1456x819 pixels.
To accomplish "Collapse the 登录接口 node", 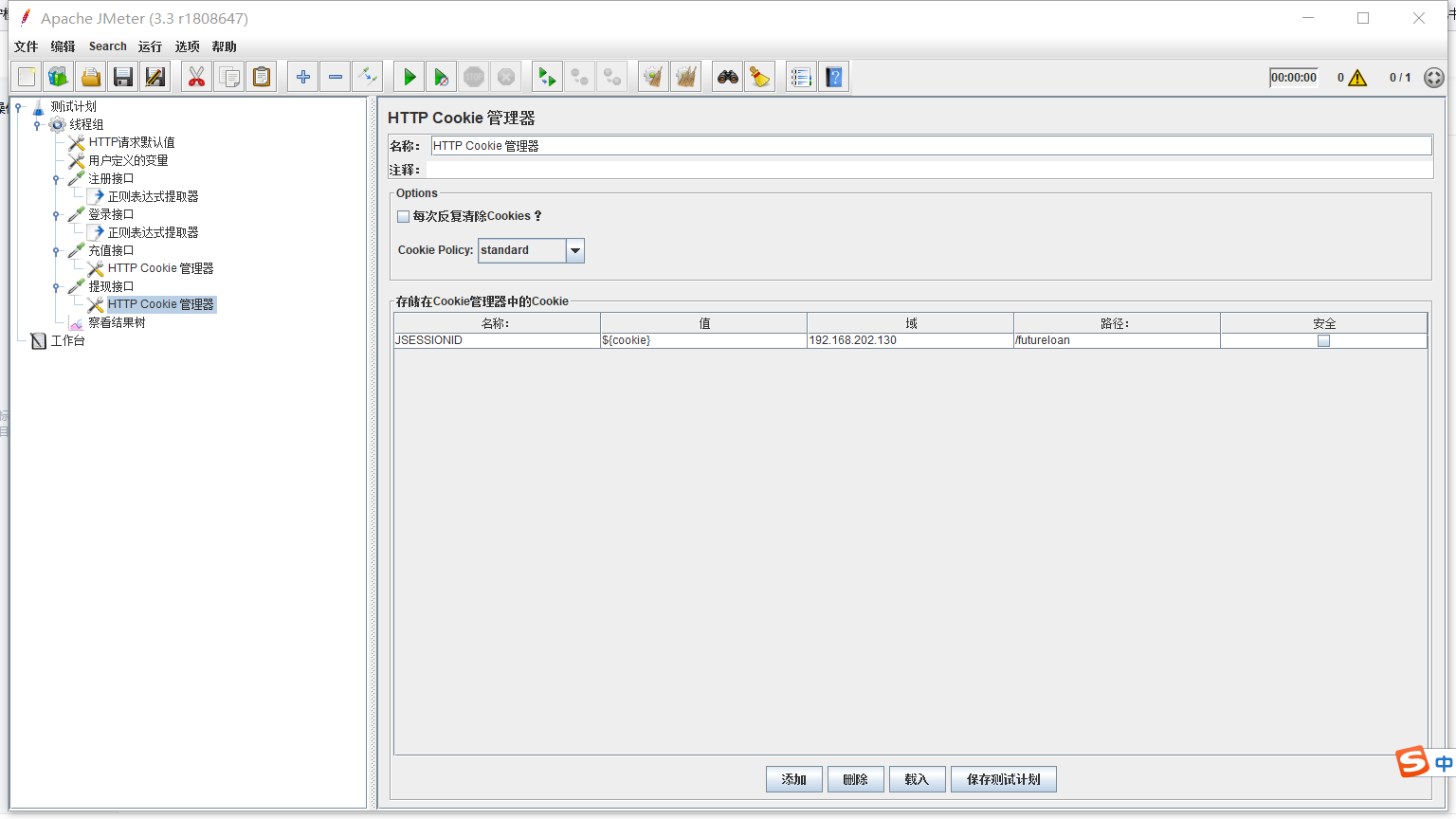I will coord(56,215).
